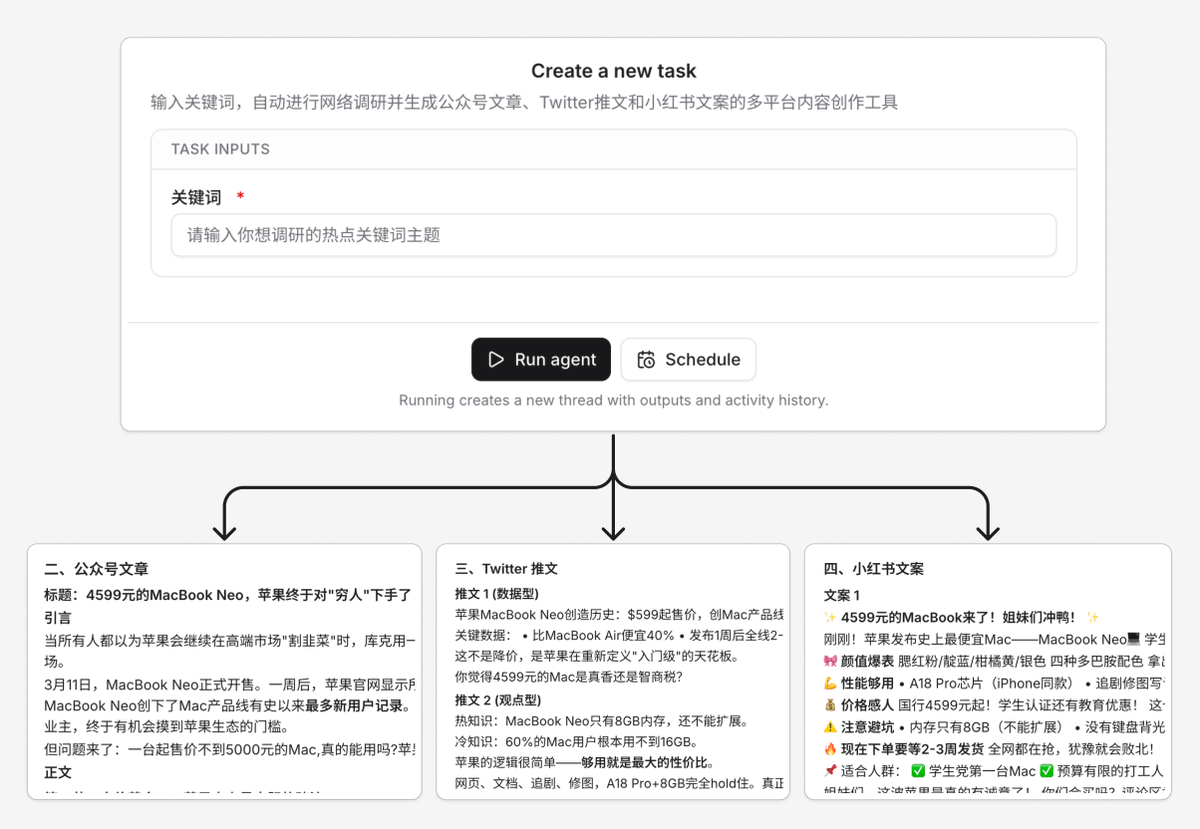The height and width of the screenshot is (829, 1200).
Task: Click the description starting with 输入关键词
Action: click(x=524, y=102)
